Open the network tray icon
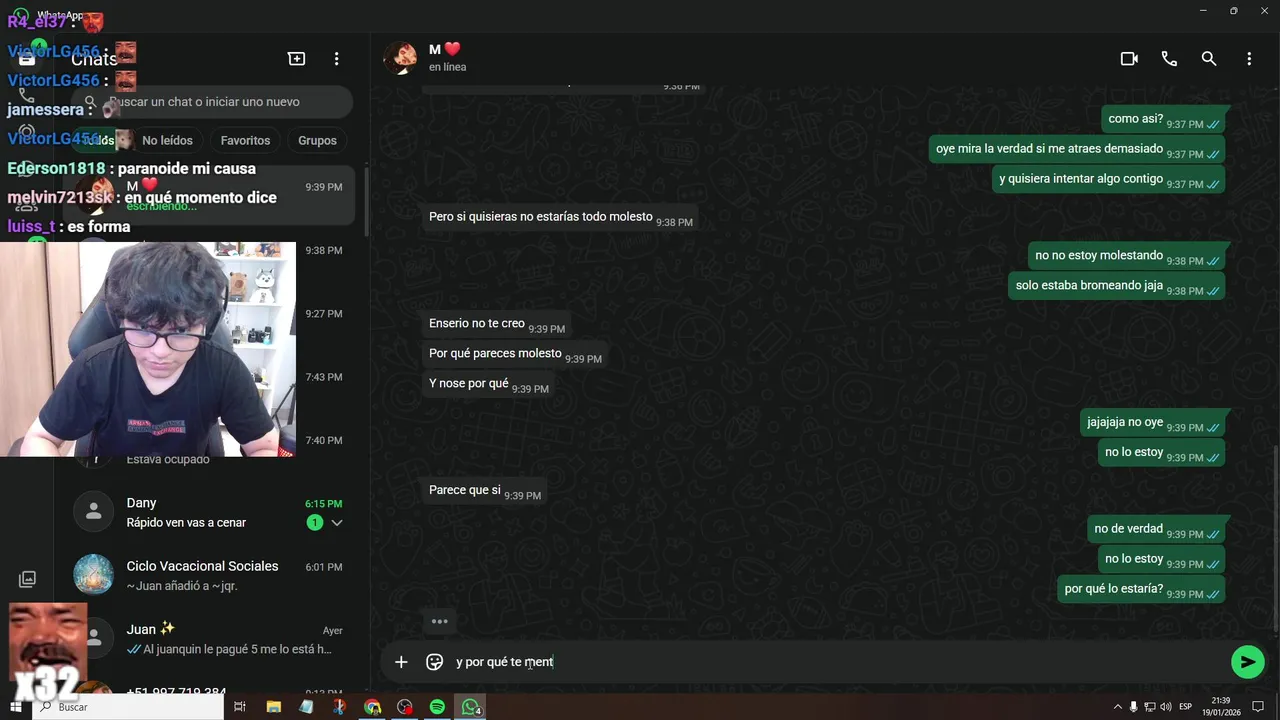Screen dimensions: 1280x720 (x=1150, y=707)
